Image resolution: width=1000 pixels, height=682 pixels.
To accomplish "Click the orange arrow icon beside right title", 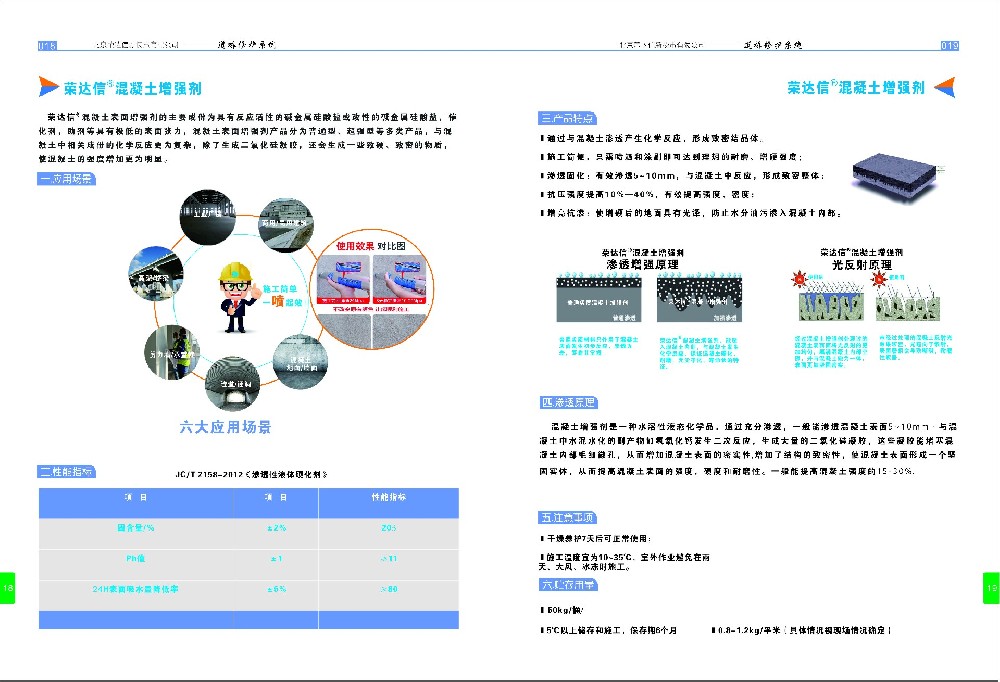I will [x=945, y=87].
